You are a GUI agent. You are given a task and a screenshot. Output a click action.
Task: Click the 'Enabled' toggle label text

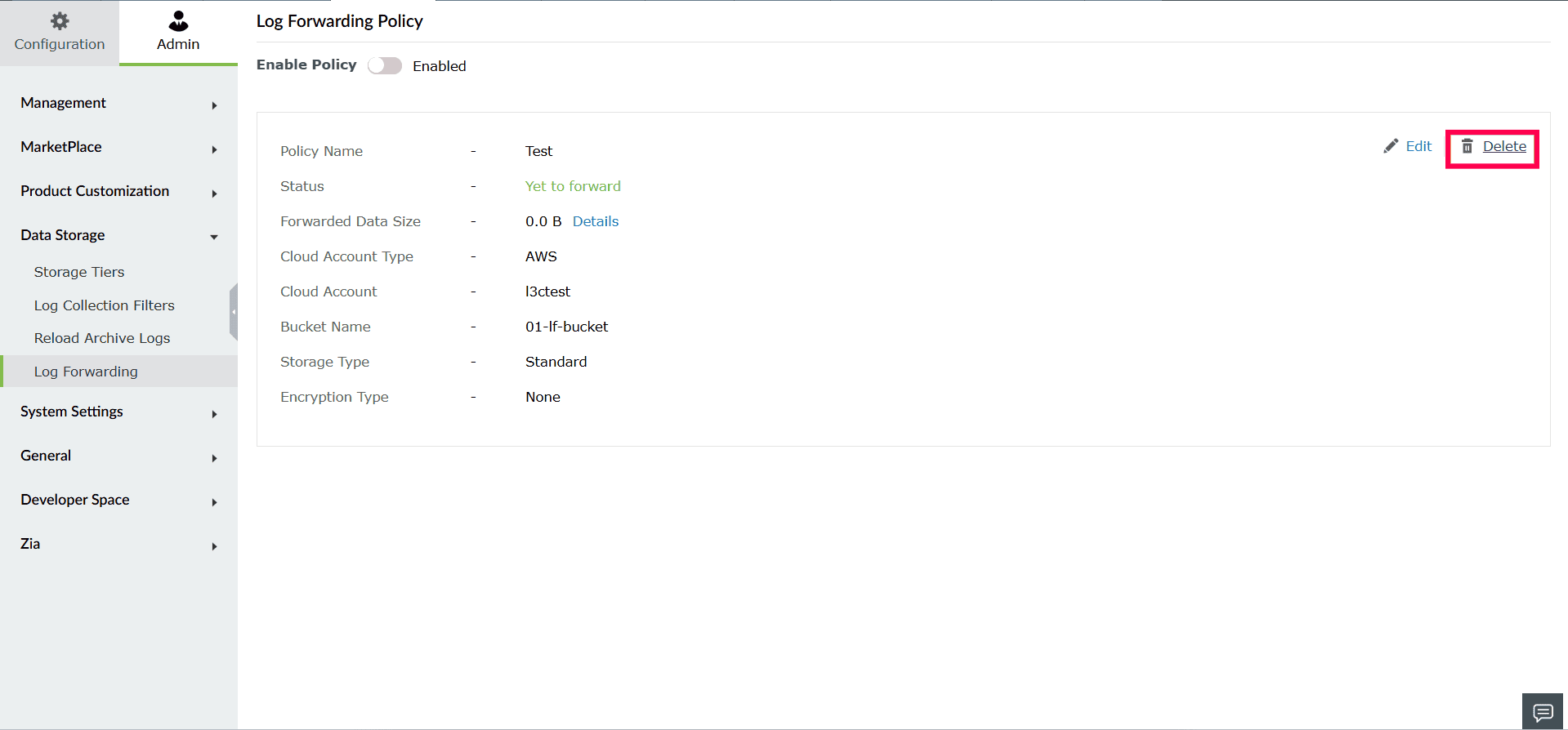click(x=440, y=66)
